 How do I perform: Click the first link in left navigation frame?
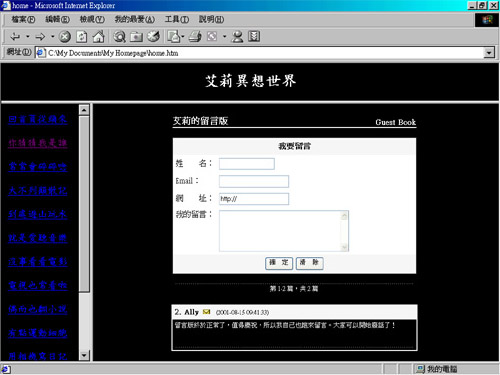[38, 119]
